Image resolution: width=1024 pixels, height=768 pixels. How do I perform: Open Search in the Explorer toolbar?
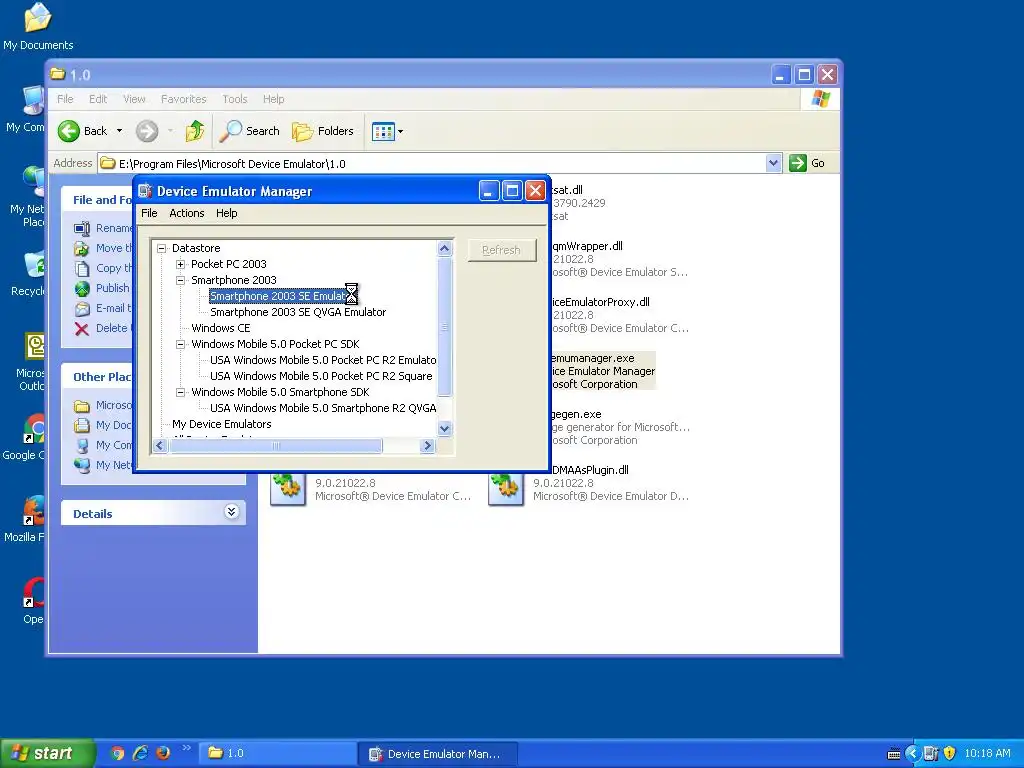point(249,131)
